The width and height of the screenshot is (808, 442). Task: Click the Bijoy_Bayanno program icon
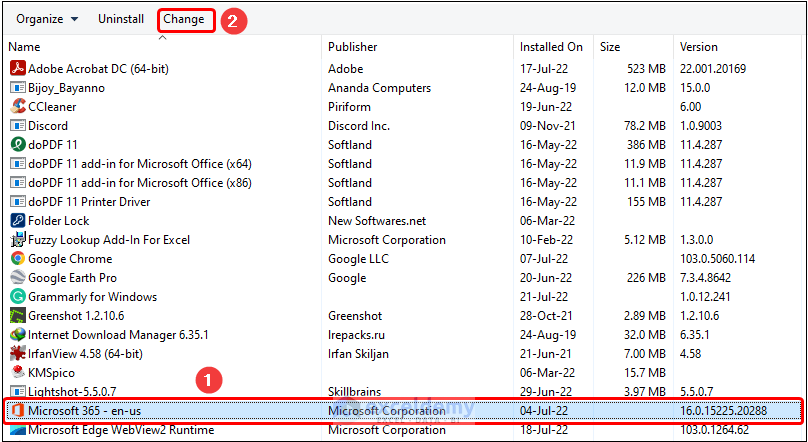pos(18,88)
